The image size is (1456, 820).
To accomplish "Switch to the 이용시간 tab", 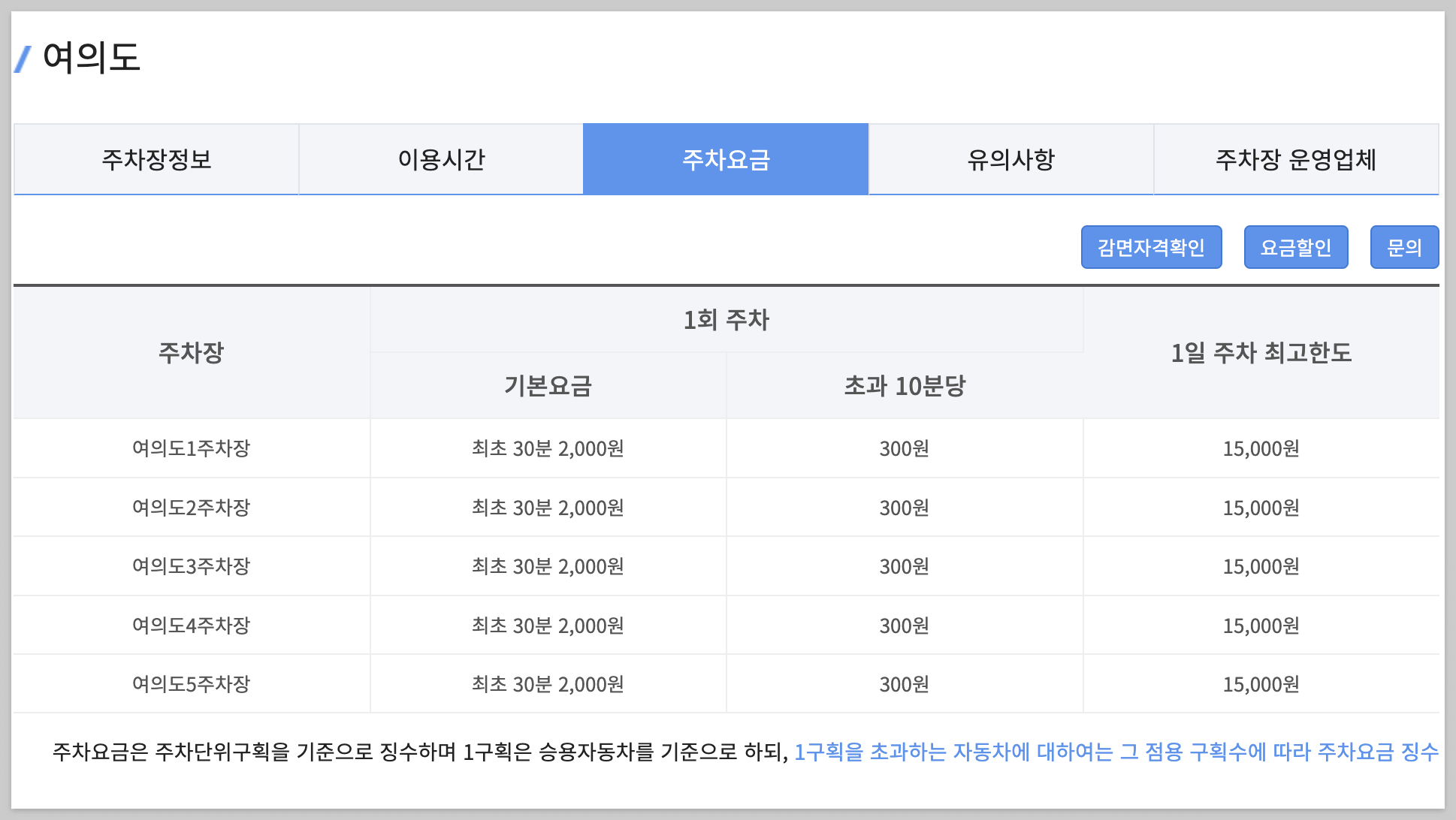I will (441, 159).
